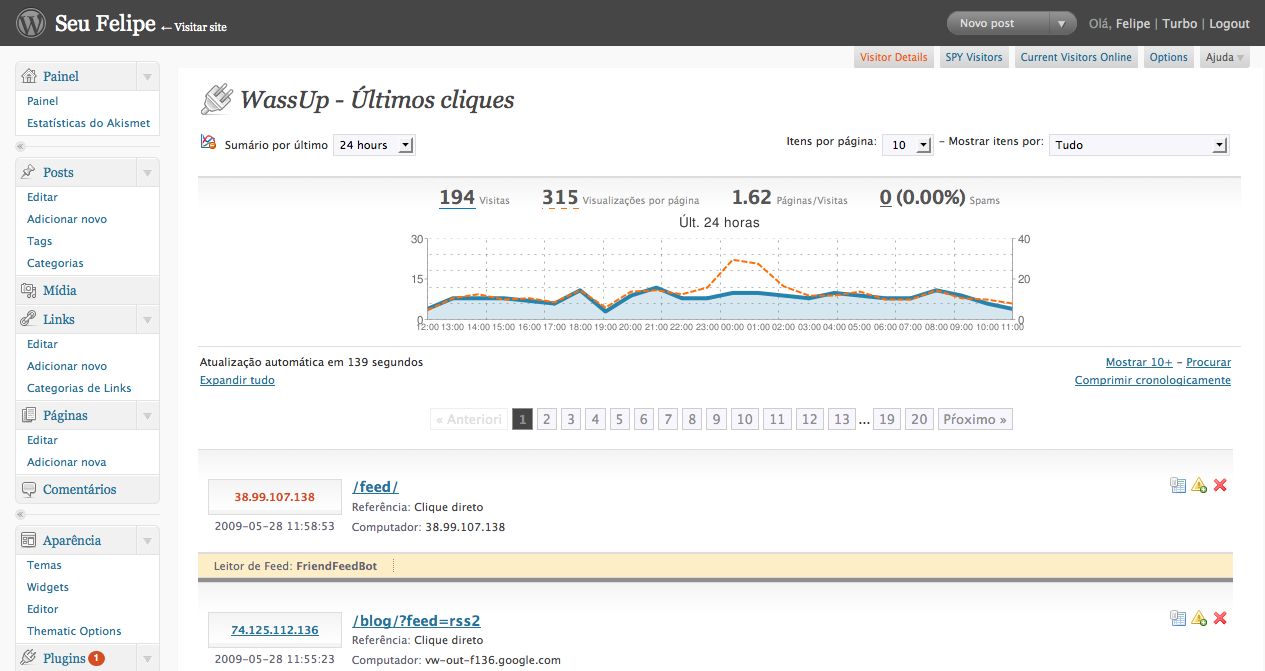Screen dimensions: 1265x671
Task: Open Thematic Options in the sidebar
Action: [x=74, y=631]
